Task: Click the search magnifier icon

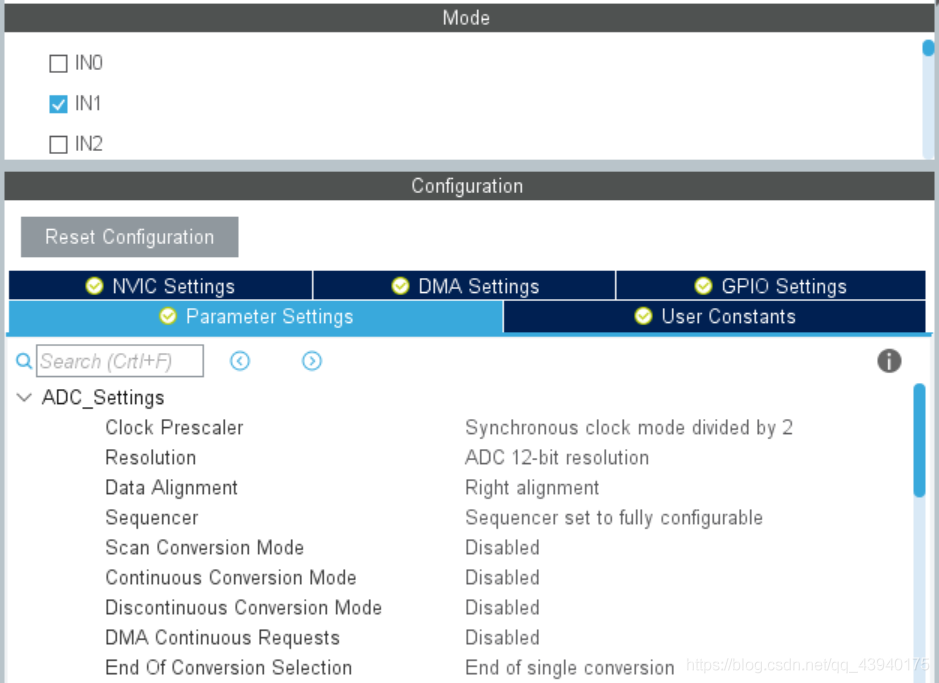Action: (24, 361)
